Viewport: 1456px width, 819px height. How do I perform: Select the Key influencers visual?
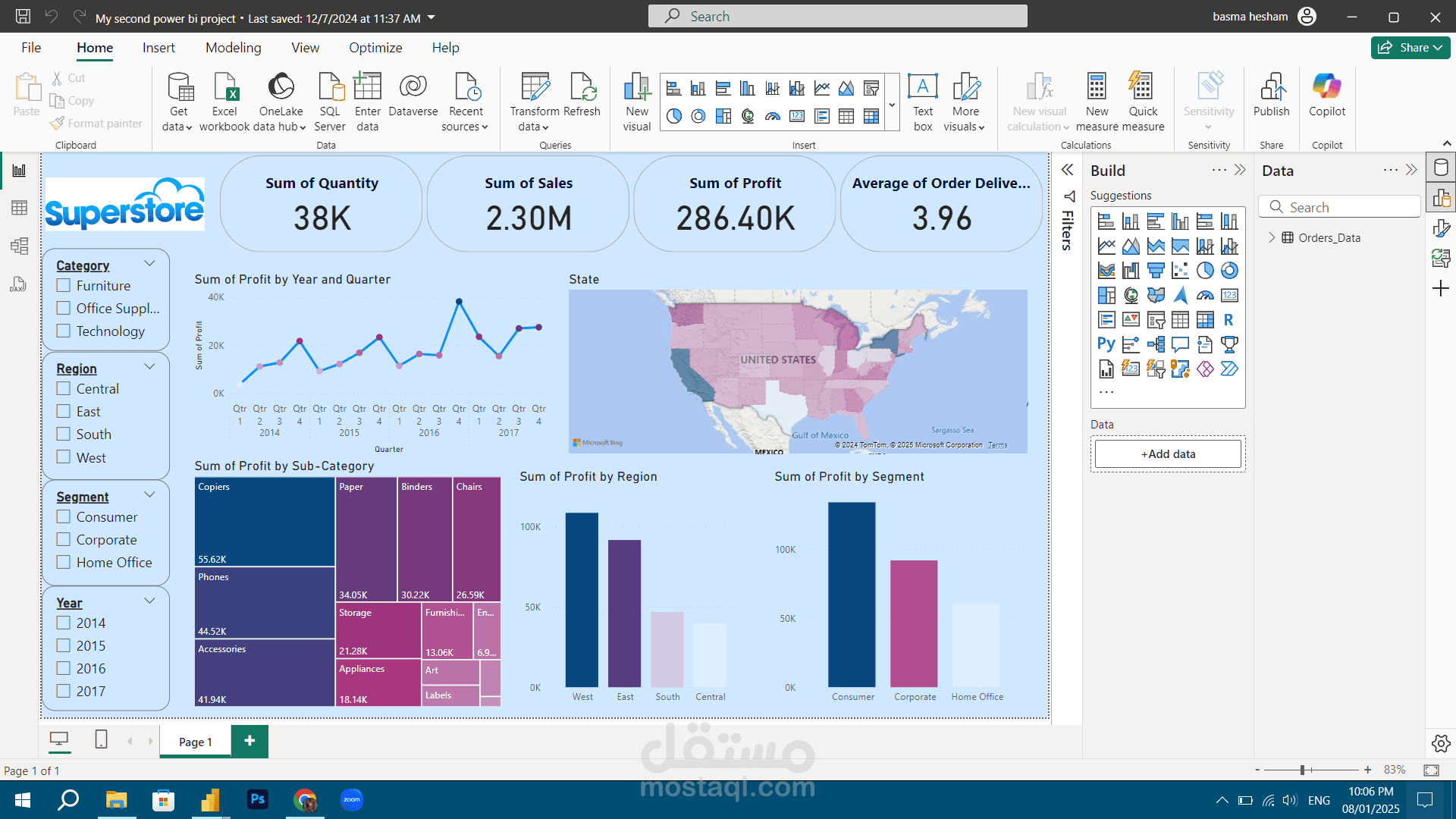[1131, 344]
